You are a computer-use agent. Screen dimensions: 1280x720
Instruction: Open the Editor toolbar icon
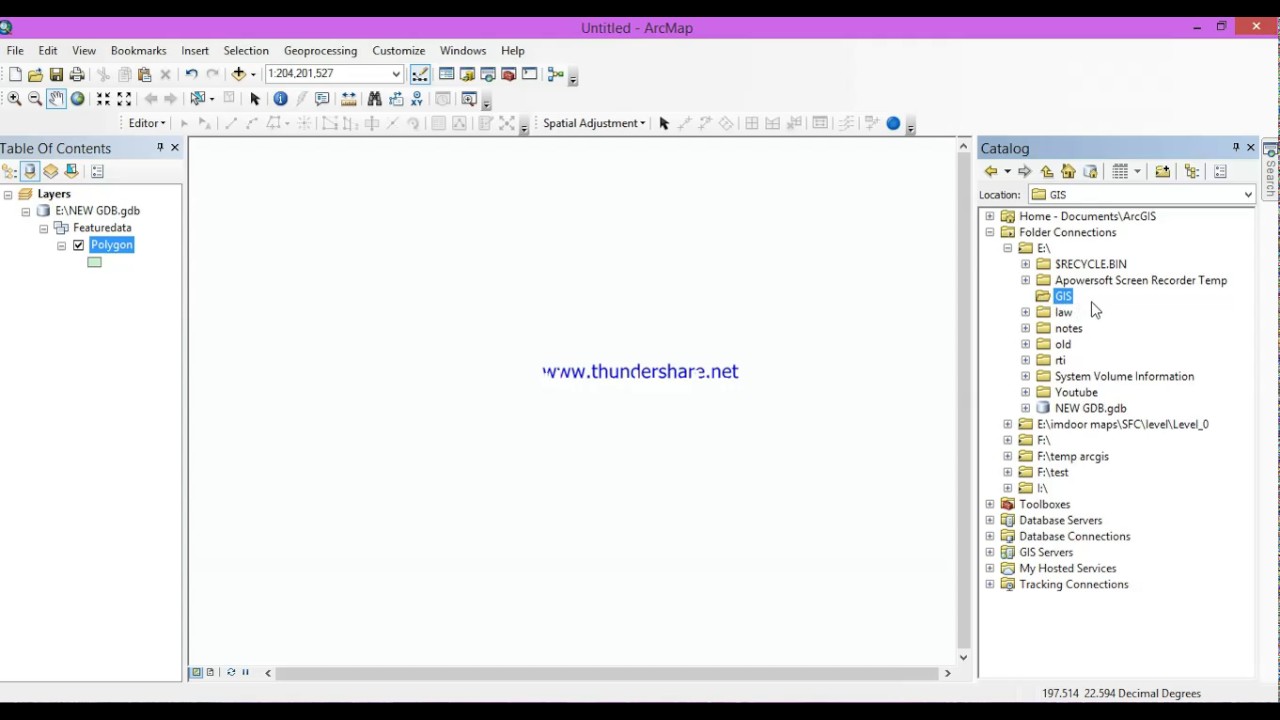click(x=420, y=74)
